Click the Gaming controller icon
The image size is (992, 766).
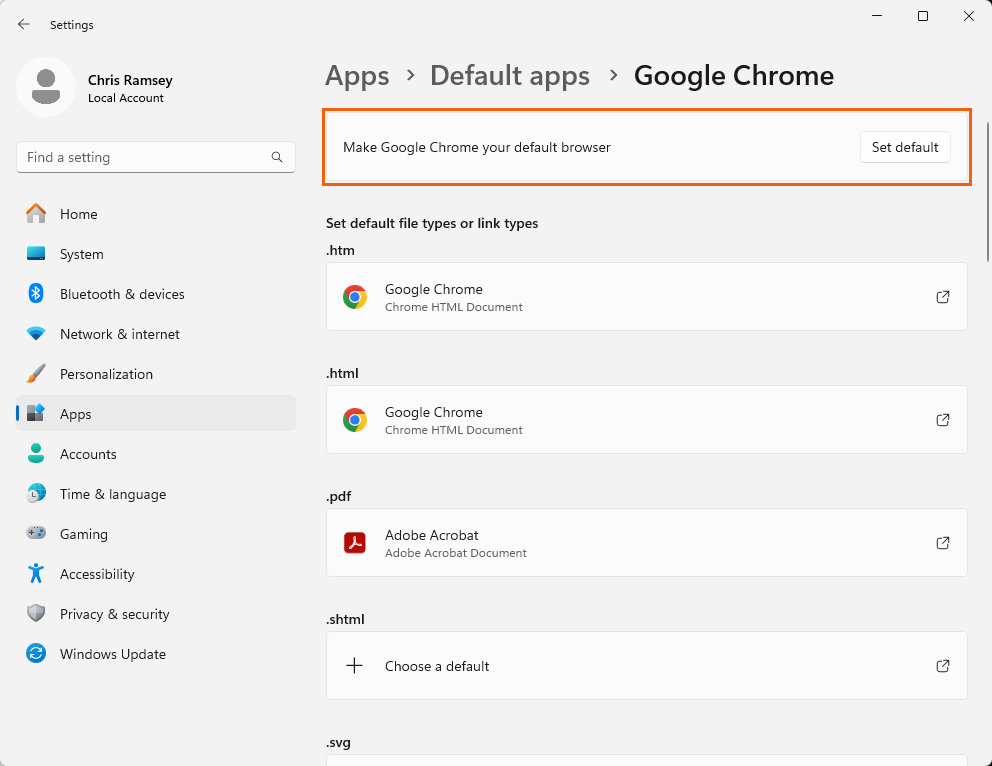point(36,533)
